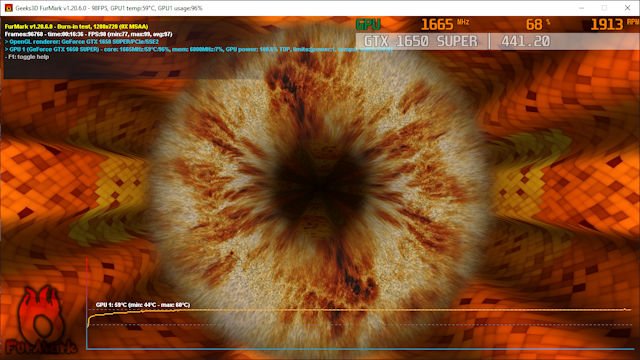Click the Frames and FPS statistics line
The width and height of the screenshot is (640, 360).
(89, 34)
